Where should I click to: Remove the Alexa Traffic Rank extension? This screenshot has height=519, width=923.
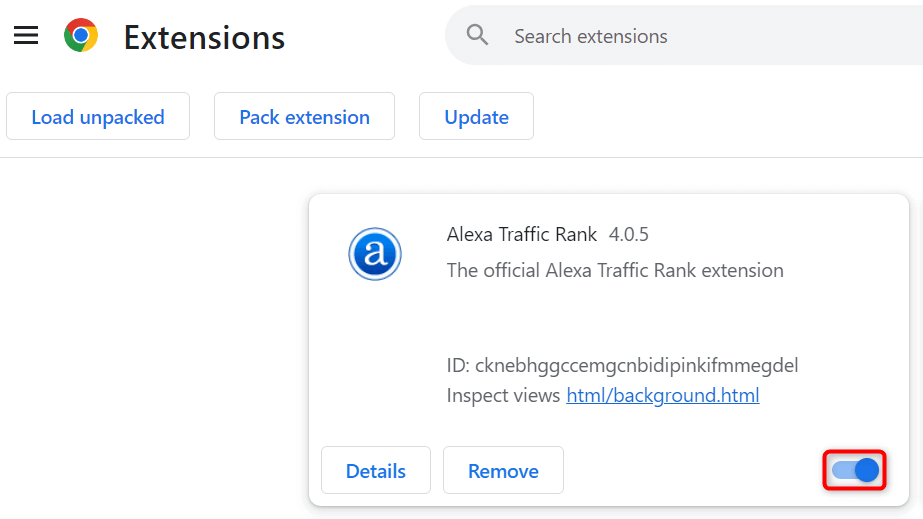tap(503, 471)
